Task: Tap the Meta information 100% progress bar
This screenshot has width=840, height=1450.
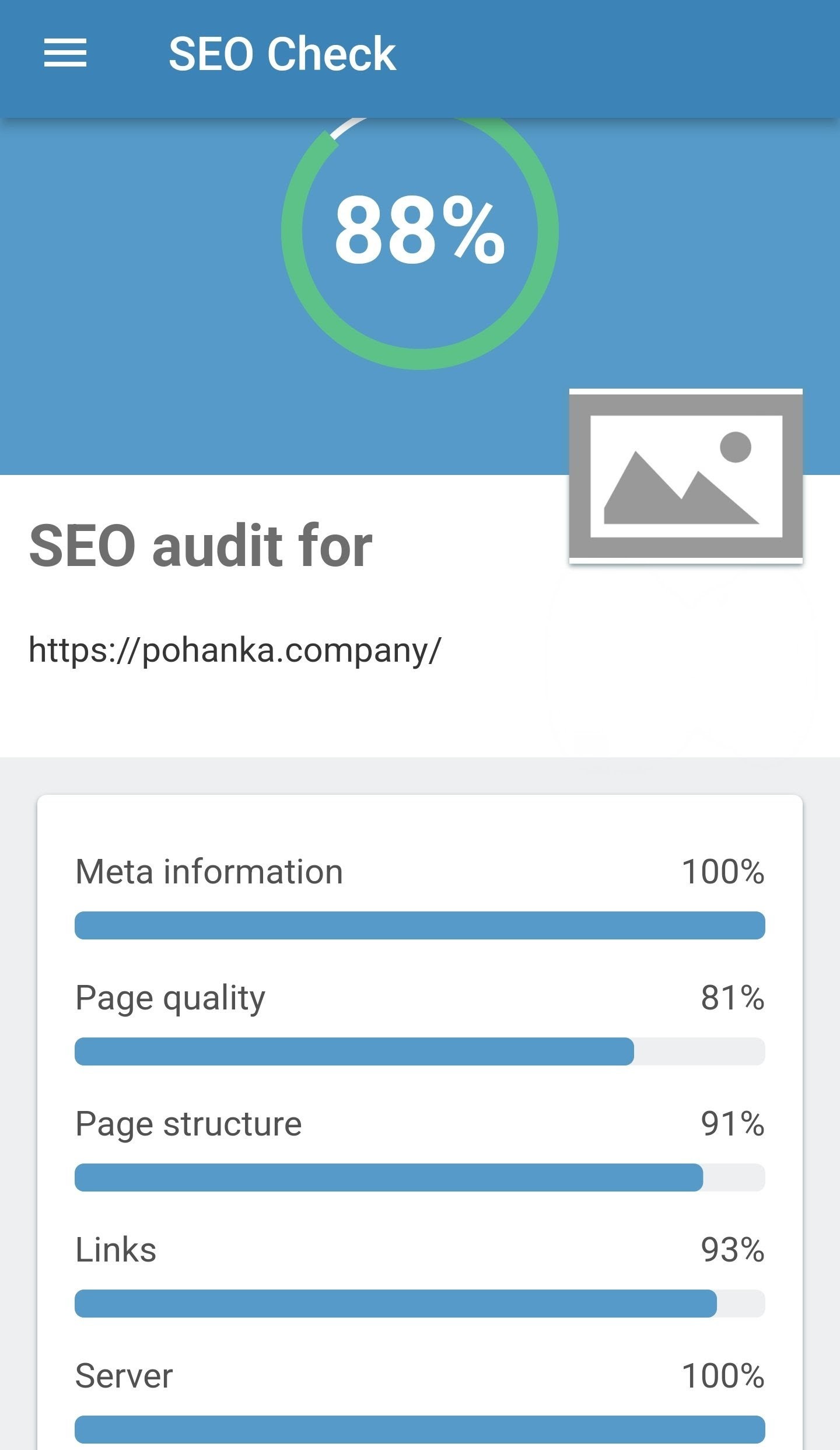Action: click(419, 925)
